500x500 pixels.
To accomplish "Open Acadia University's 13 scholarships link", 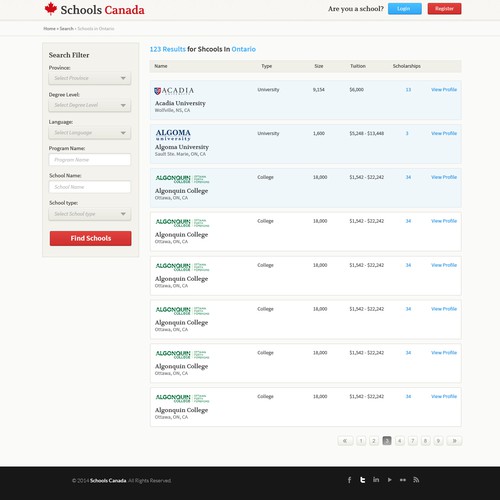I will (x=408, y=90).
